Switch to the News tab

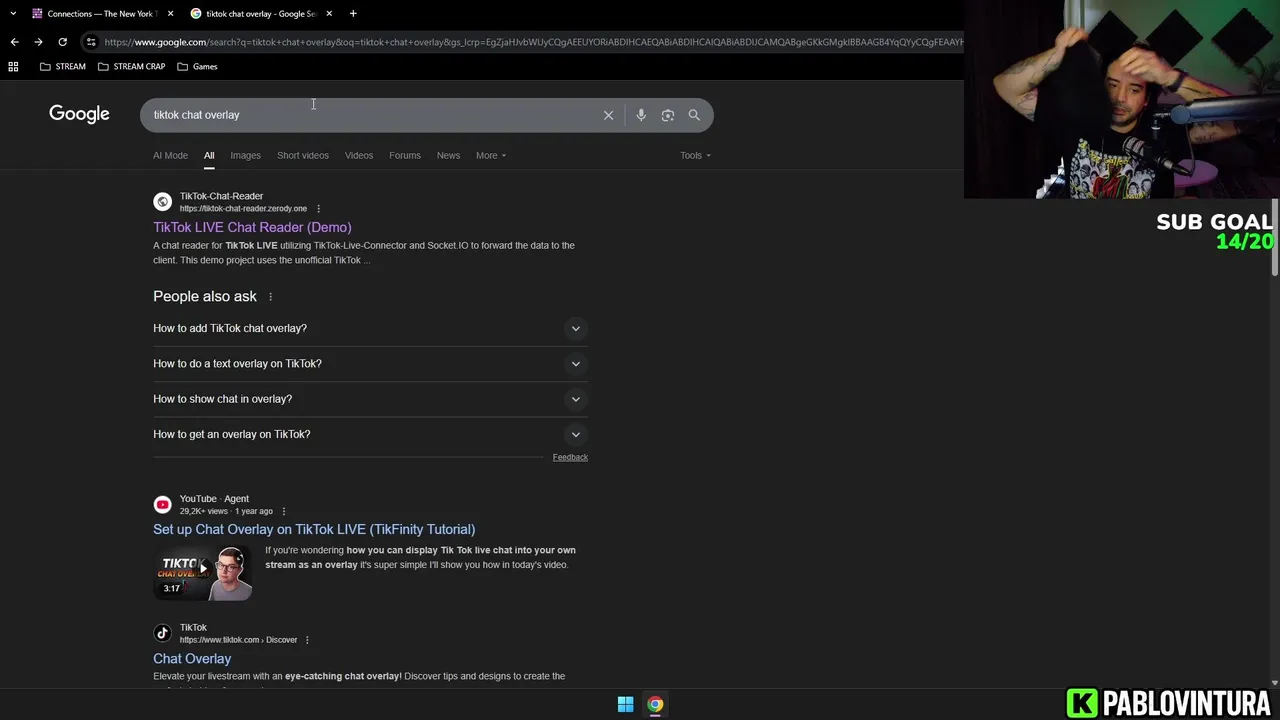tap(448, 155)
